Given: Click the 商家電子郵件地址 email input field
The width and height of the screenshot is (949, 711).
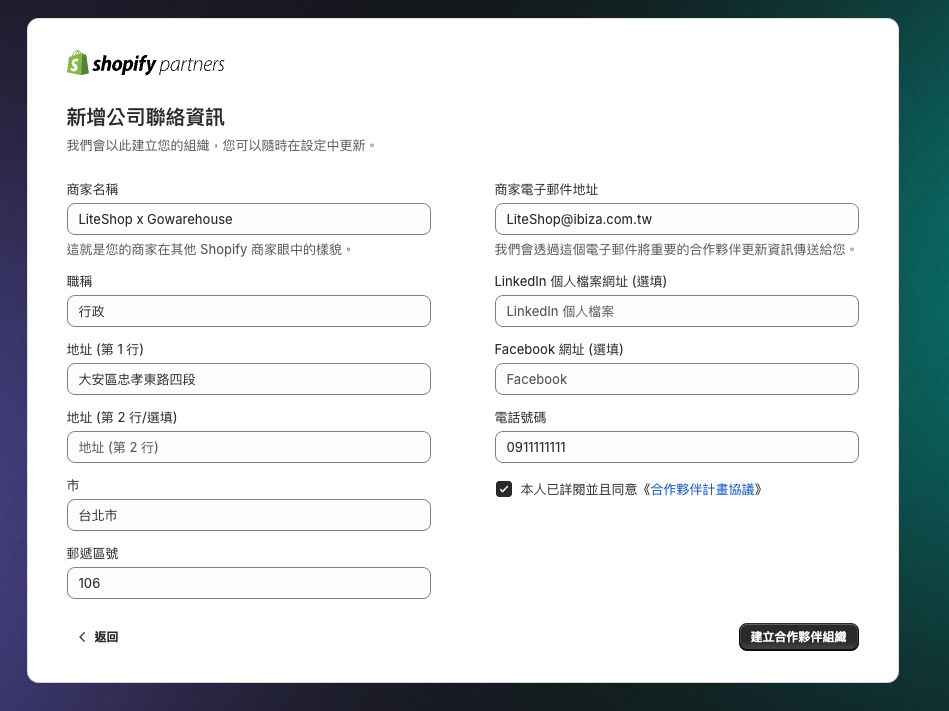Looking at the screenshot, I should 676,219.
